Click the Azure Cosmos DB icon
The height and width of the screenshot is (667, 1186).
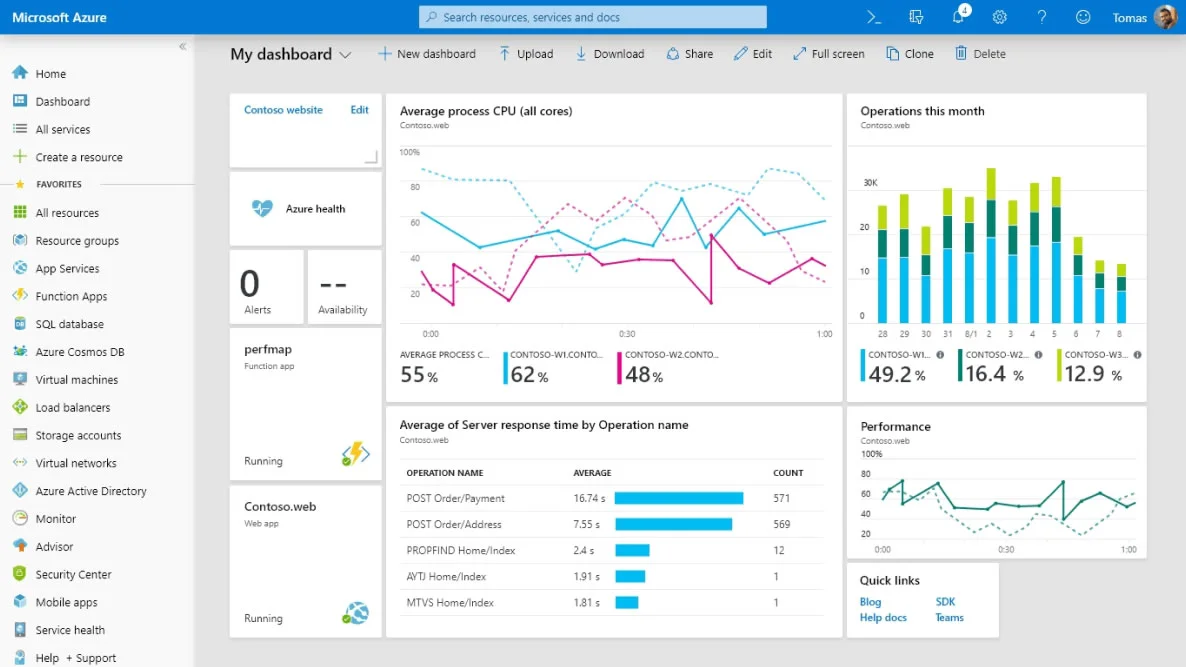click(x=20, y=351)
